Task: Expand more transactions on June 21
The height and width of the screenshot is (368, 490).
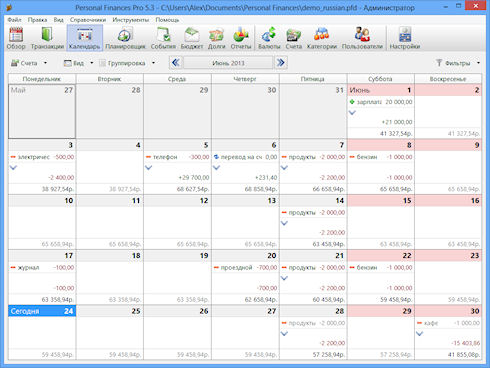Action: 284,278
